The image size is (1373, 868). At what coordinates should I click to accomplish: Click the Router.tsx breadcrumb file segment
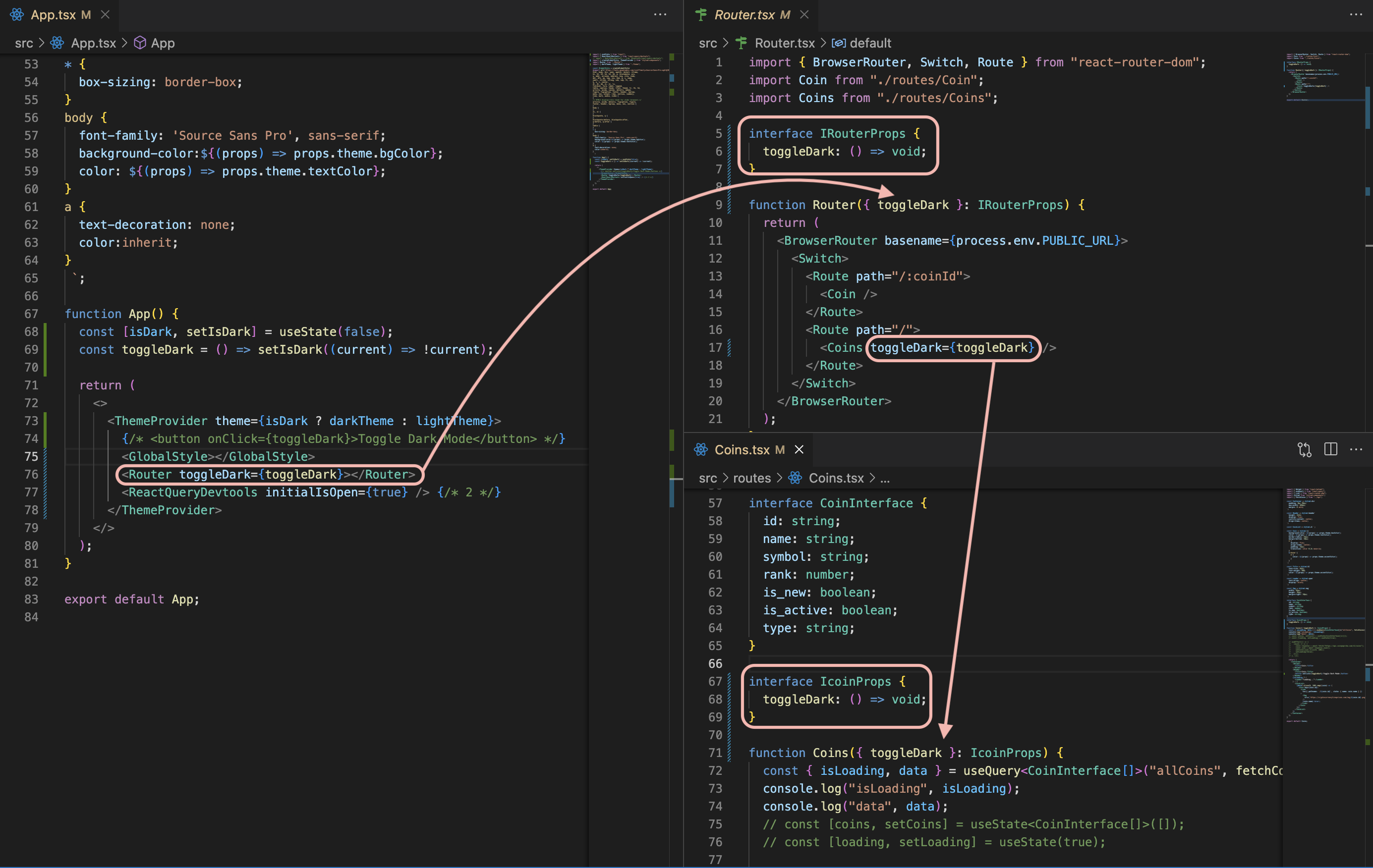[784, 43]
